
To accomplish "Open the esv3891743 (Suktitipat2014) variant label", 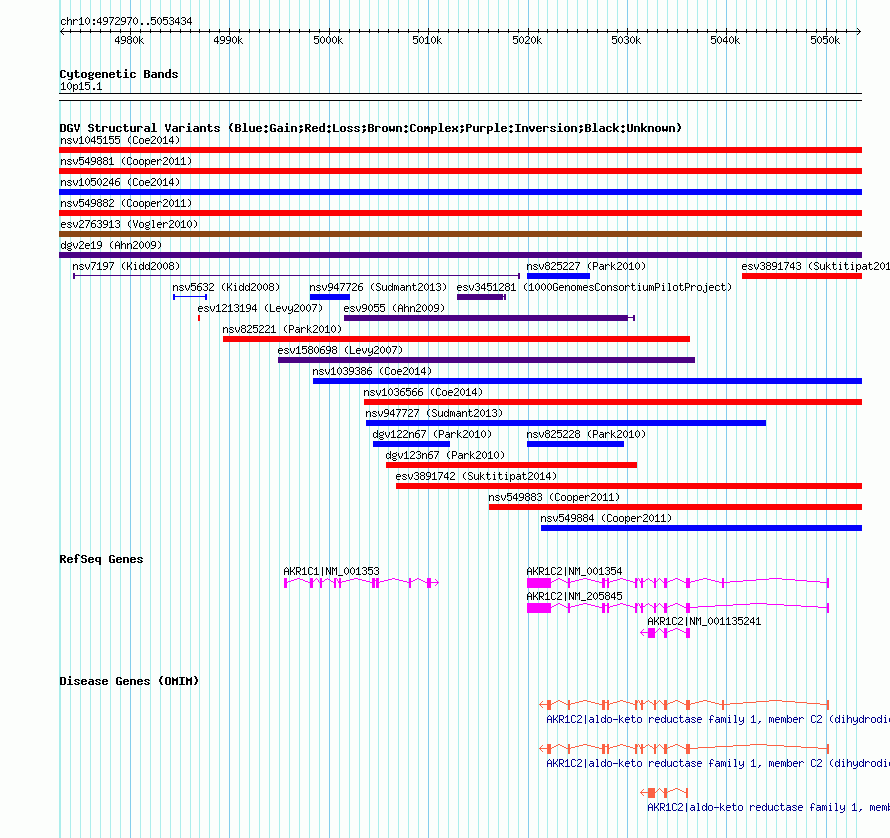I will (x=815, y=266).
